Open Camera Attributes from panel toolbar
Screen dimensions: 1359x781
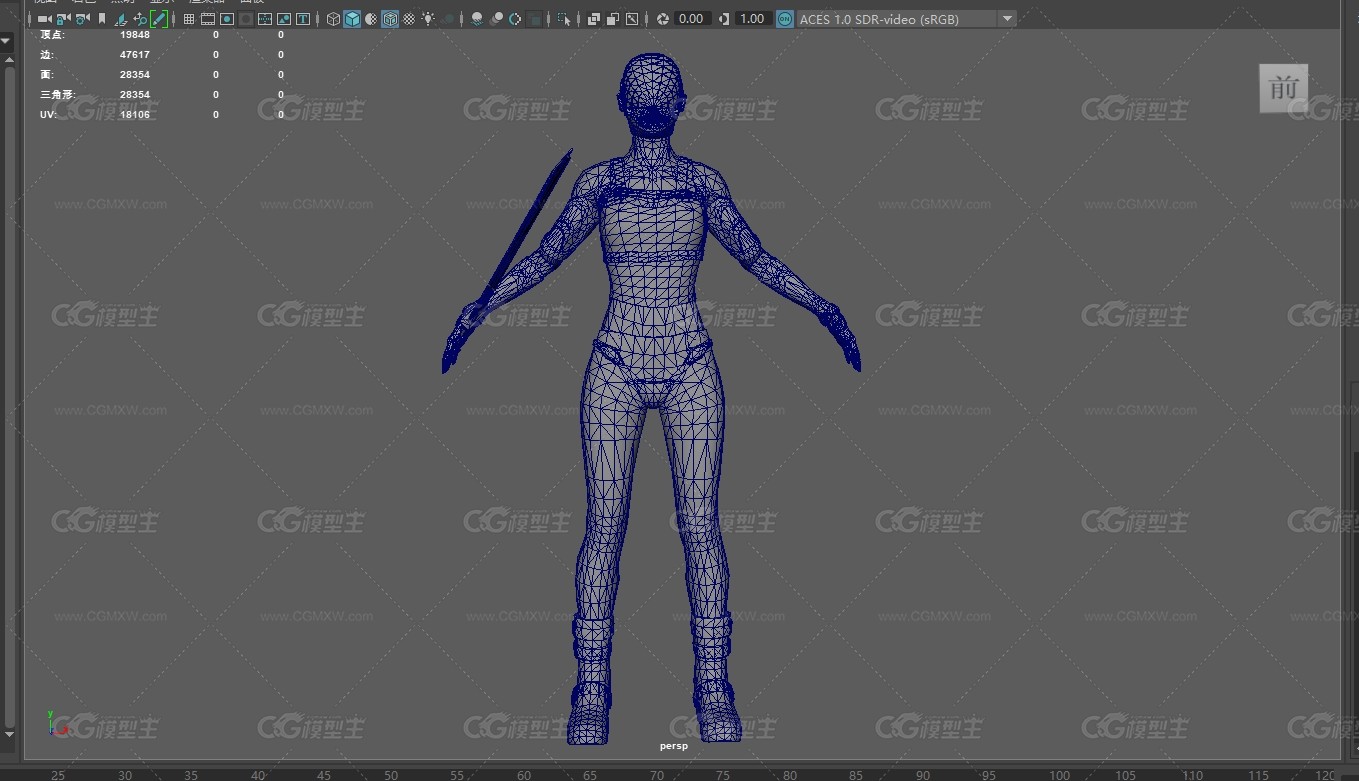pos(82,19)
